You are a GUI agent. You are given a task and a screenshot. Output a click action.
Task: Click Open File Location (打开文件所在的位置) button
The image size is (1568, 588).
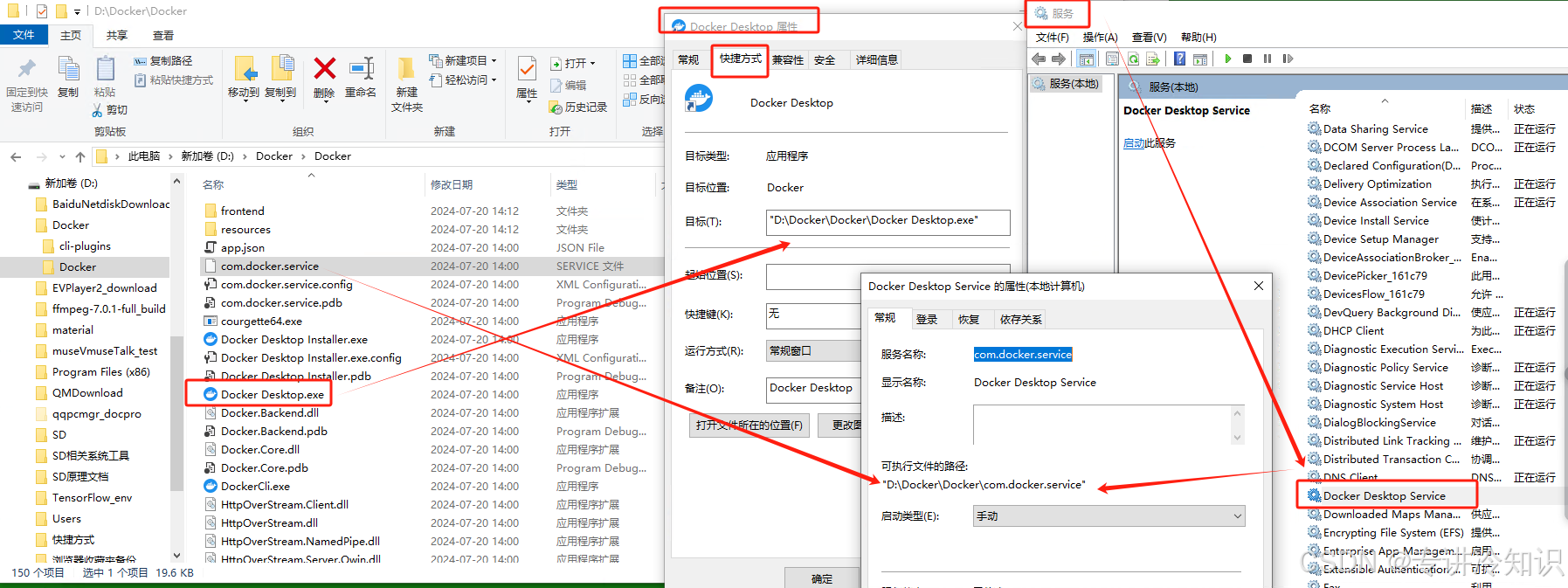coord(749,425)
